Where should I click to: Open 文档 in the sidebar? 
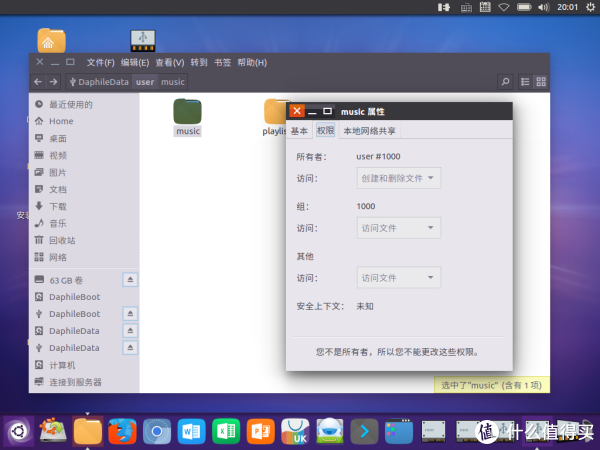(84, 189)
